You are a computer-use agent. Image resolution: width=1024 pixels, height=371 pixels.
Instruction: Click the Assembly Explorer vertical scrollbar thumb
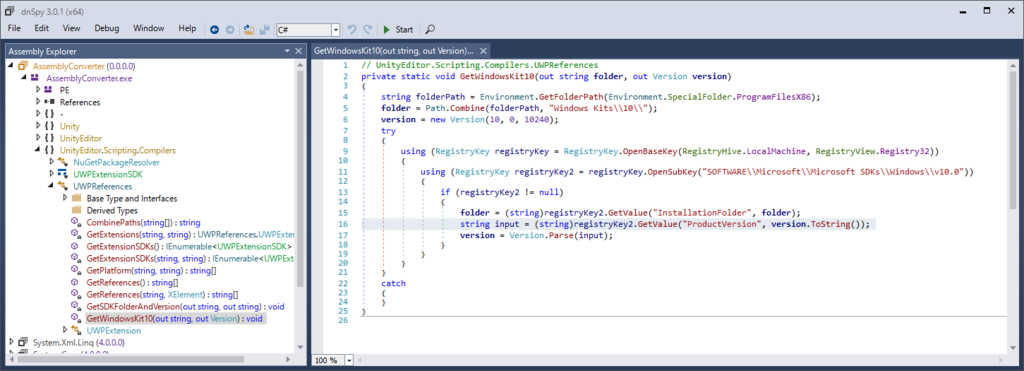[x=300, y=178]
